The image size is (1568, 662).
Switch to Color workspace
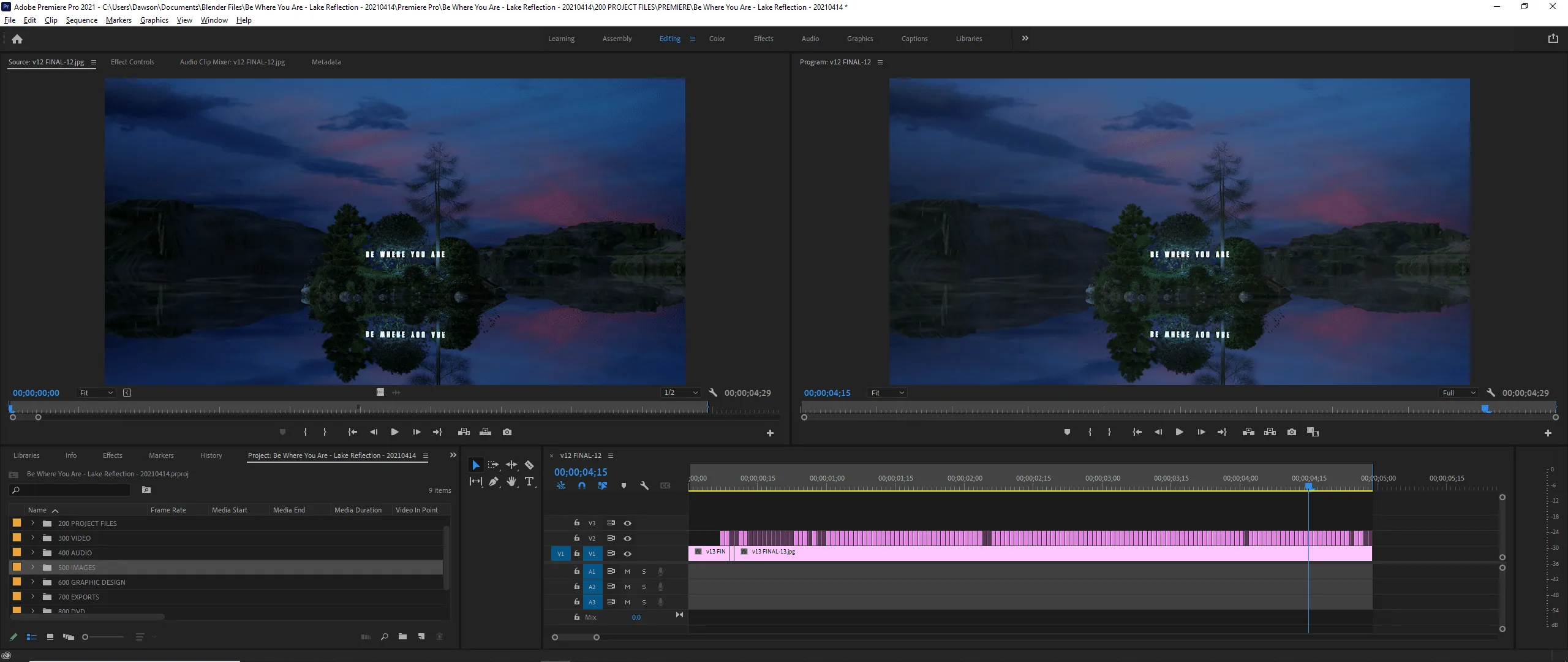(x=717, y=39)
